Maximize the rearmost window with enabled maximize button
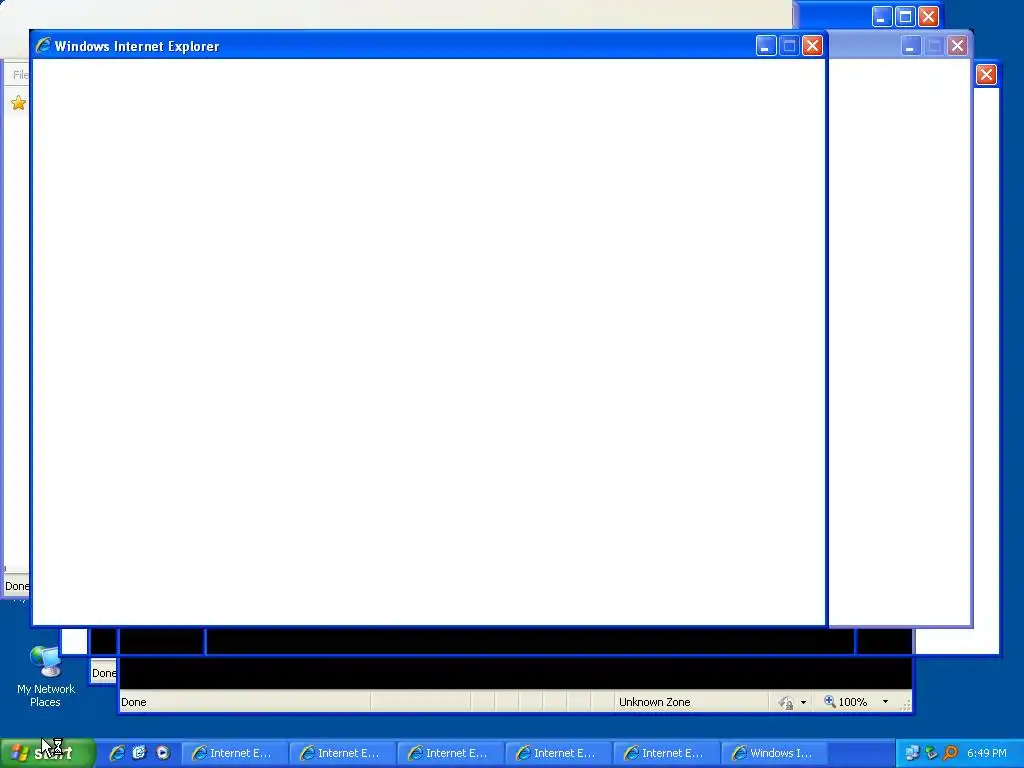This screenshot has width=1024, height=768. (x=905, y=16)
